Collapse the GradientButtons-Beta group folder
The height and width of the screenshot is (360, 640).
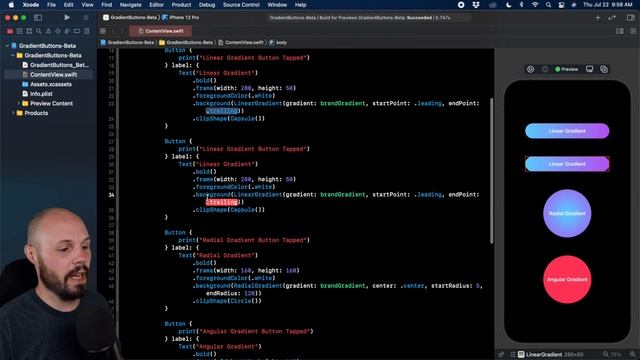point(13,56)
